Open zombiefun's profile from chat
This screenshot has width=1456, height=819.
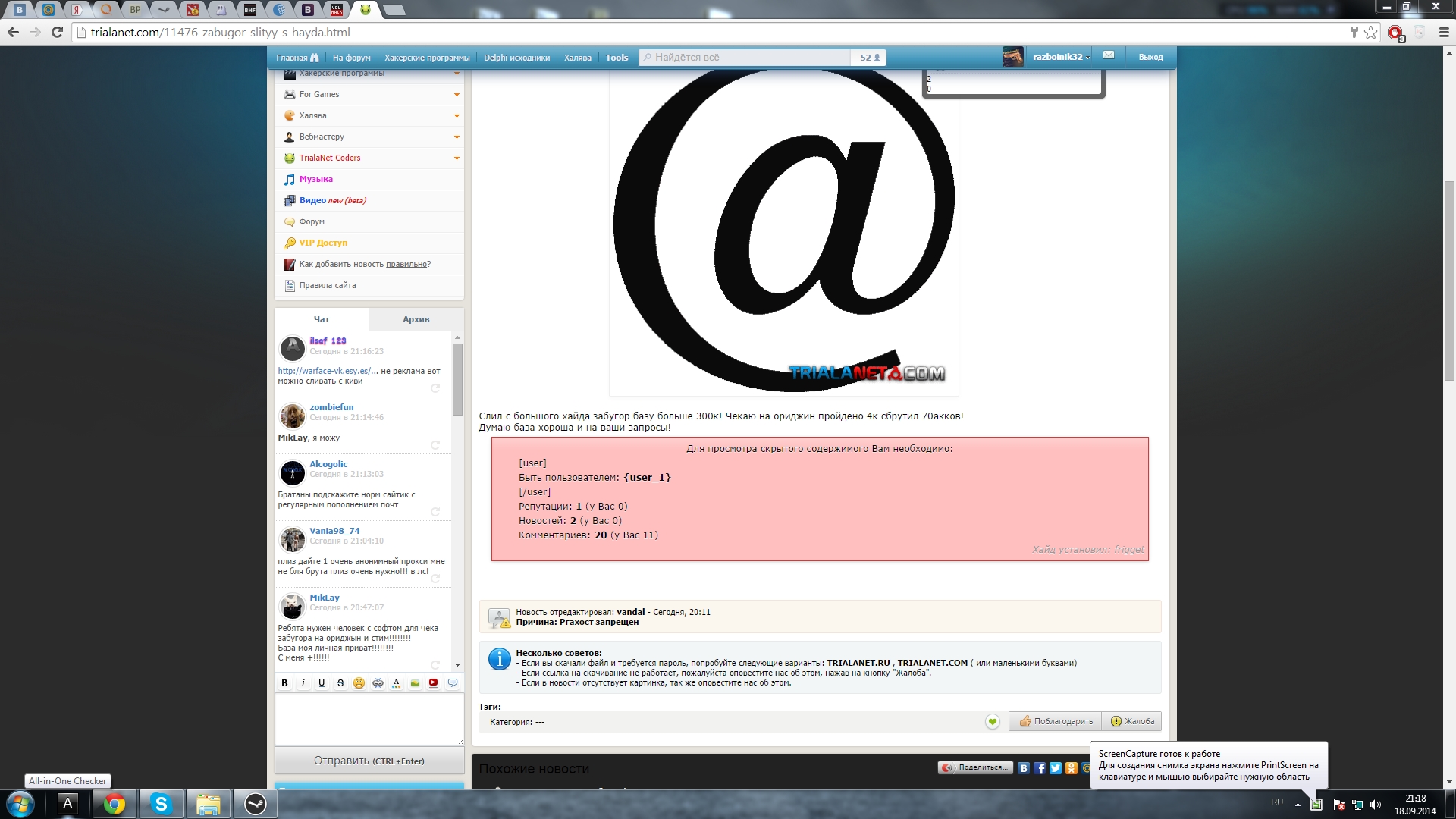pos(331,407)
